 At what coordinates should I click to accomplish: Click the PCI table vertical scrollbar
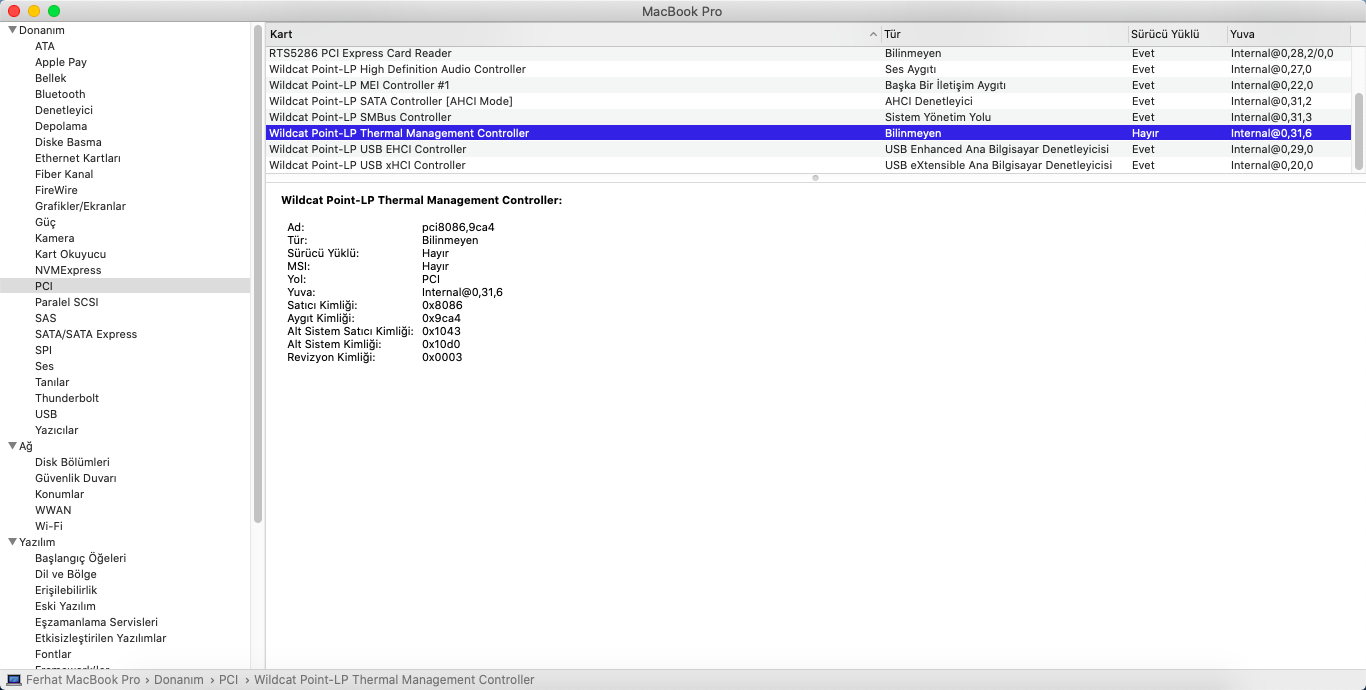coord(1358,130)
